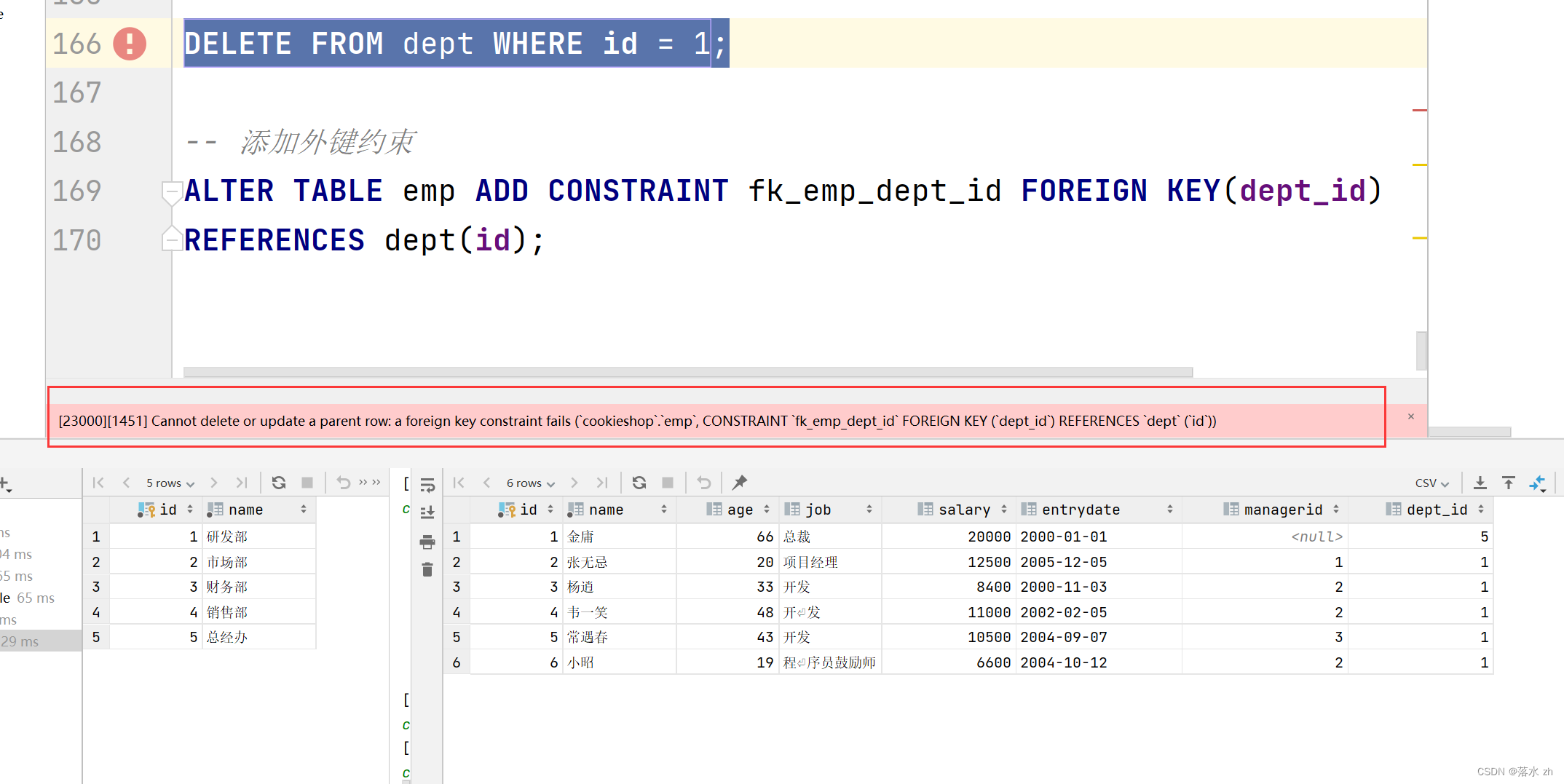Image resolution: width=1564 pixels, height=784 pixels.
Task: Select dept cell 市场部
Action: pyautogui.click(x=259, y=562)
